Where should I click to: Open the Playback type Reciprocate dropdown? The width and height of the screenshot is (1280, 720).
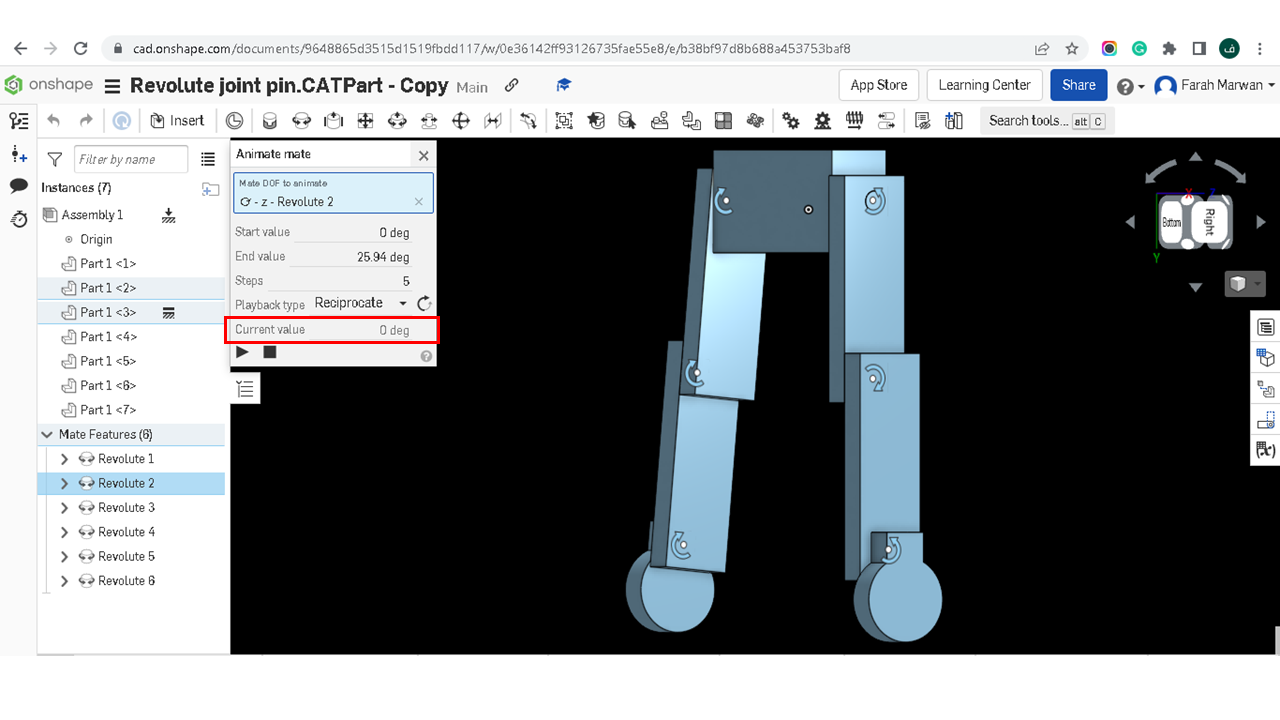pos(360,303)
